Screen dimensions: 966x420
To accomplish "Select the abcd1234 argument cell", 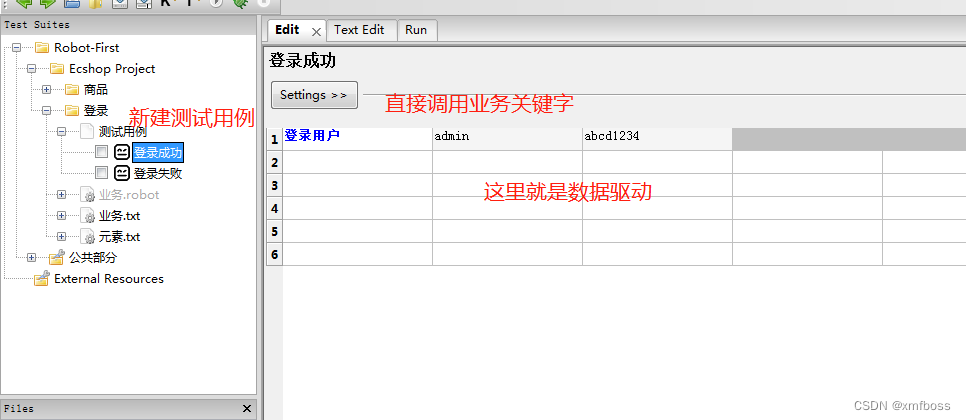I will tap(657, 139).
